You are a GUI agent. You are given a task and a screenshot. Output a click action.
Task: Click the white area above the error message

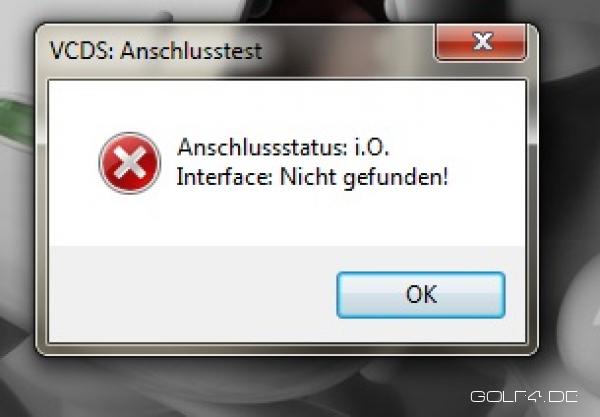tap(287, 105)
